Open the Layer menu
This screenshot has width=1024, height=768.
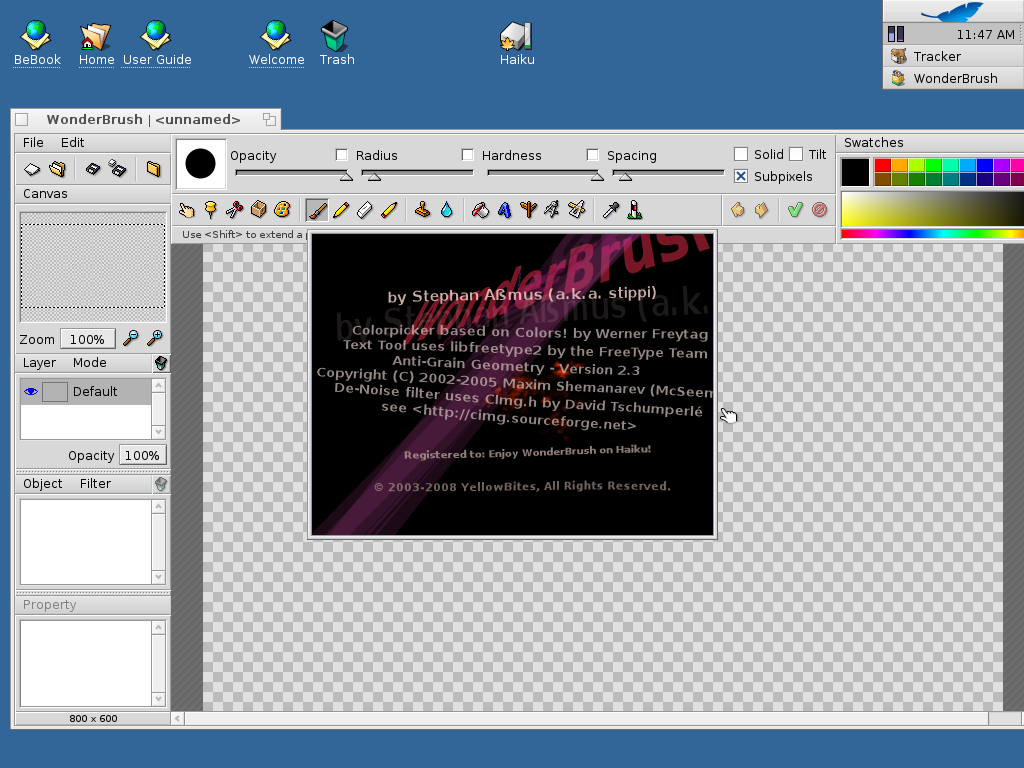(x=39, y=362)
